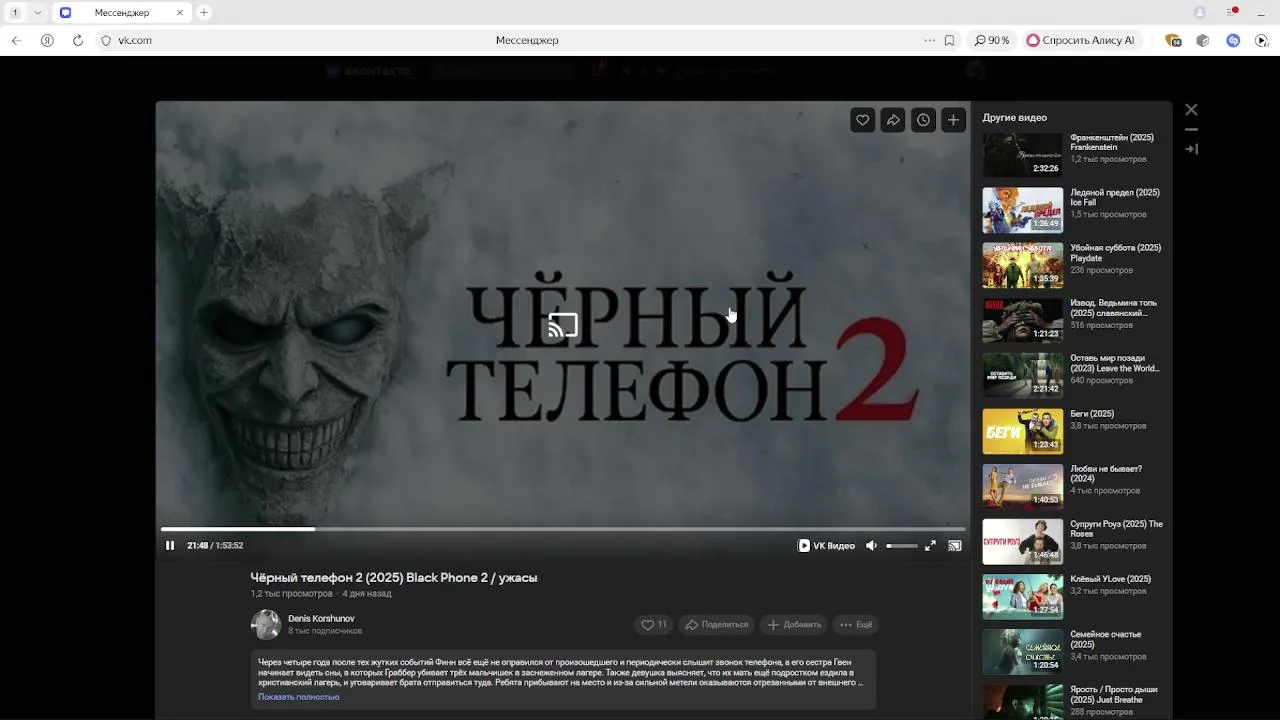
Task: Adjust the volume slider in the player
Action: point(902,545)
